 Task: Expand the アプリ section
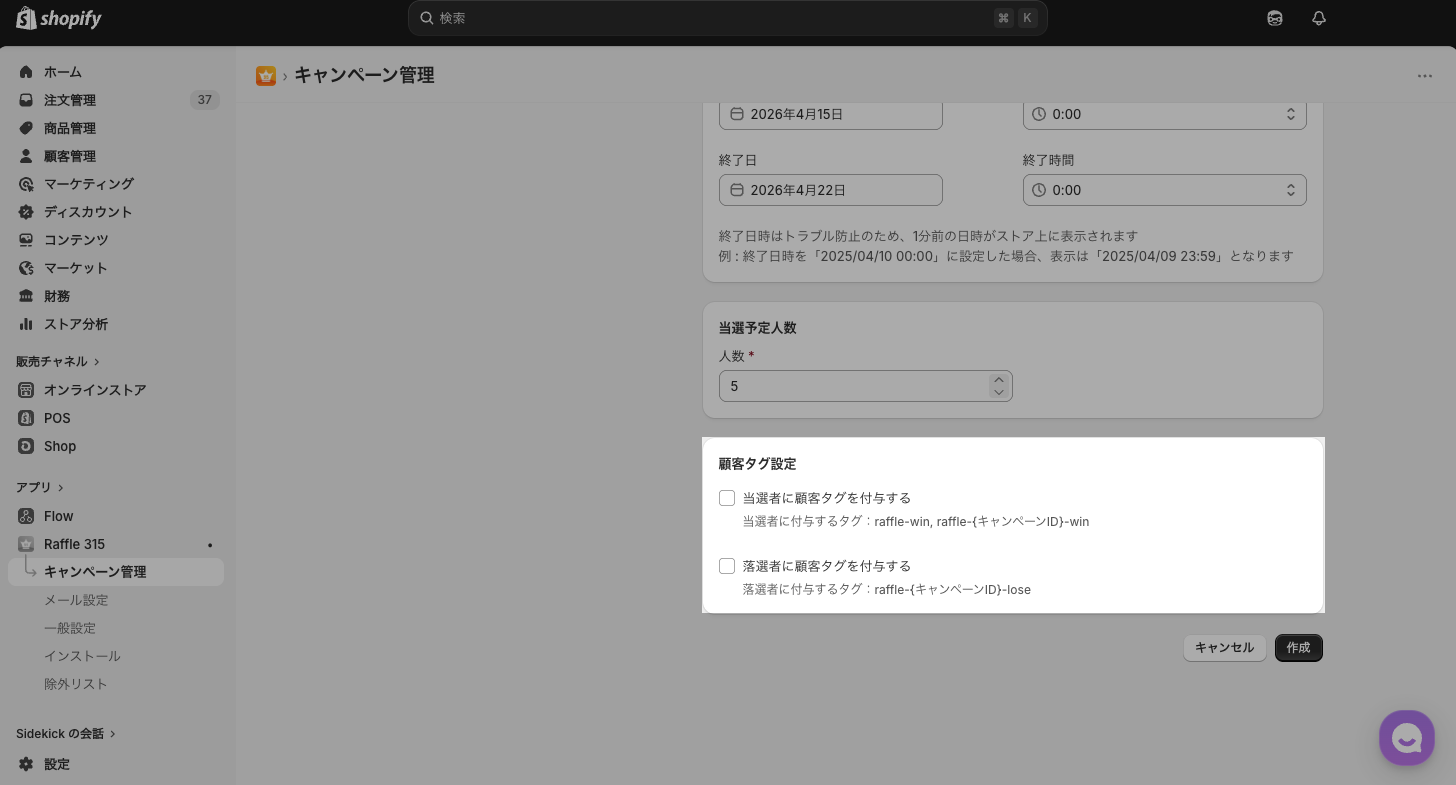click(40, 487)
